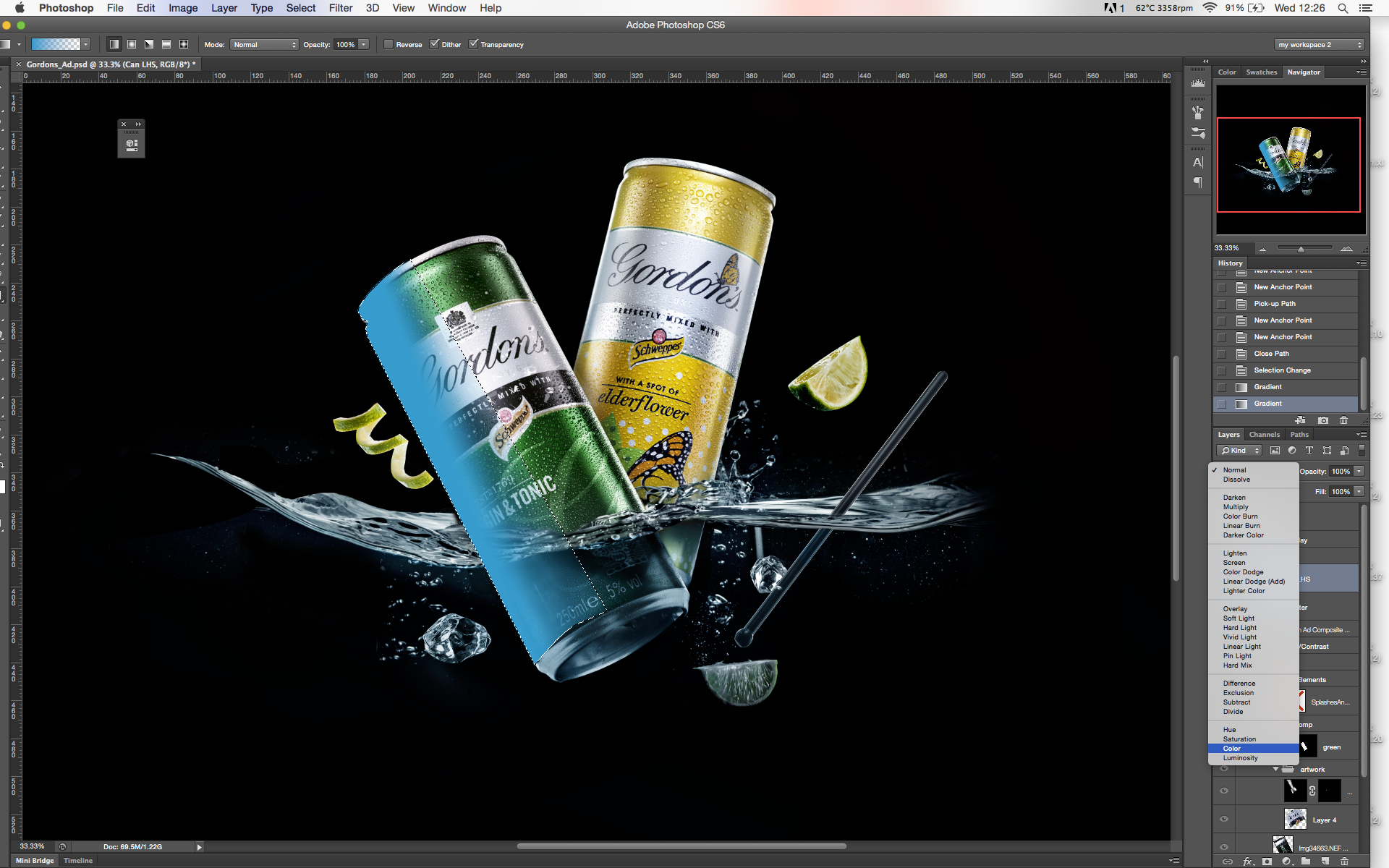The height and width of the screenshot is (868, 1389).
Task: Toggle the Transparency checkbox
Action: [x=474, y=44]
